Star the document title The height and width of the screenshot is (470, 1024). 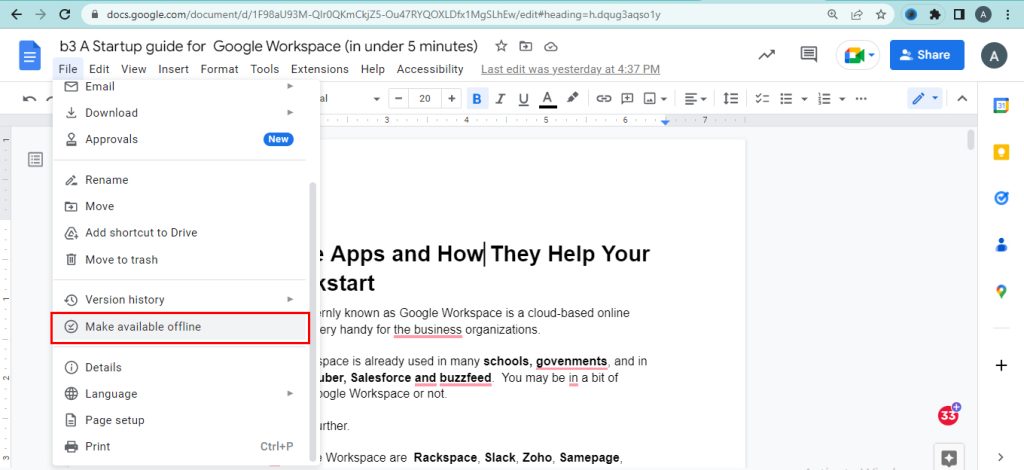click(x=501, y=46)
